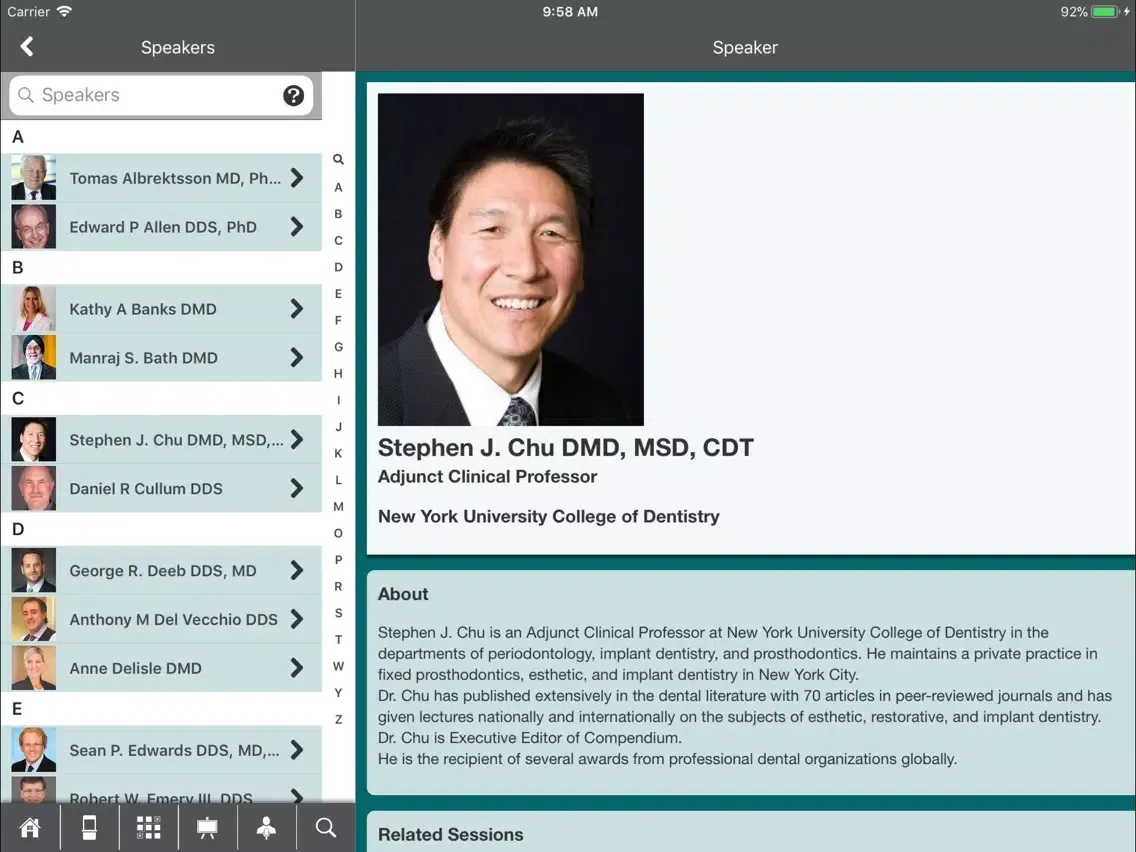The height and width of the screenshot is (852, 1136).
Task: Tap the Home icon in bottom bar
Action: click(x=30, y=827)
